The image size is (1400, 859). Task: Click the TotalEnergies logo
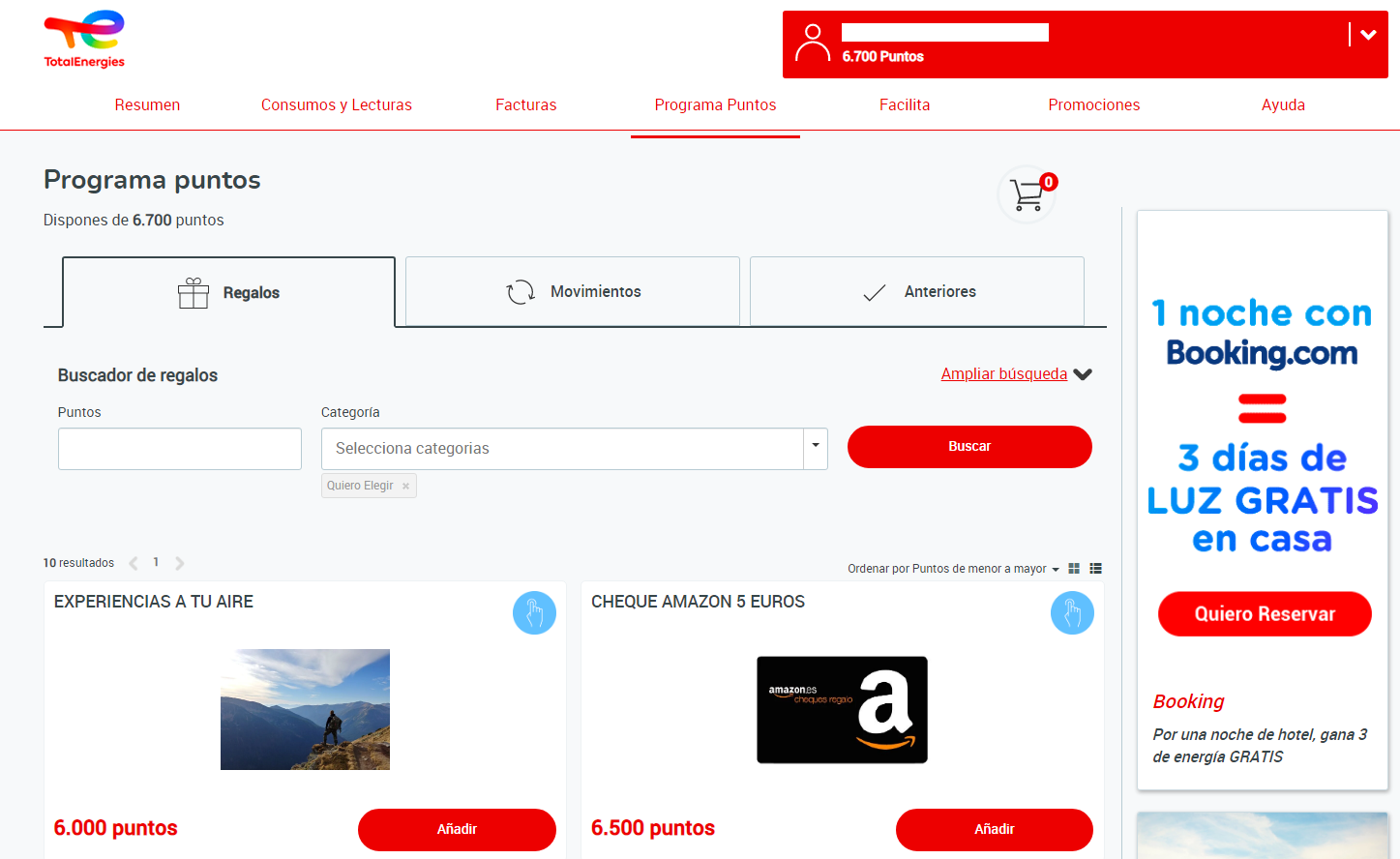(84, 40)
